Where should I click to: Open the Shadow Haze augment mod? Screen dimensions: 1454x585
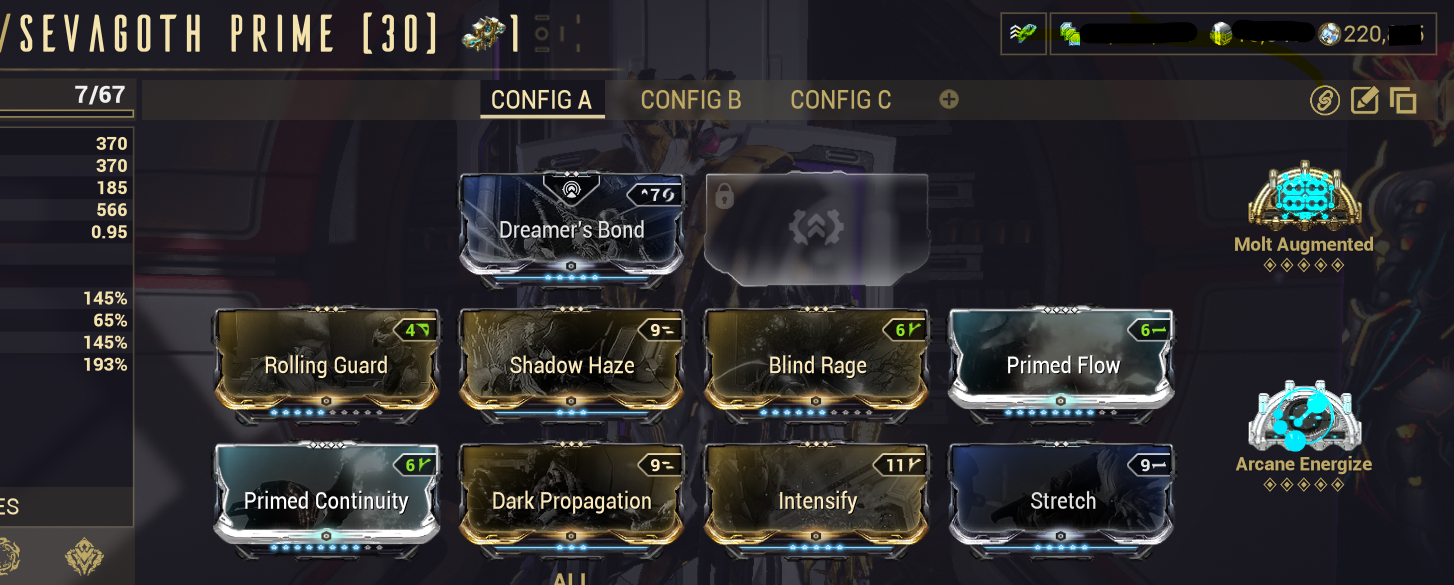(x=572, y=364)
